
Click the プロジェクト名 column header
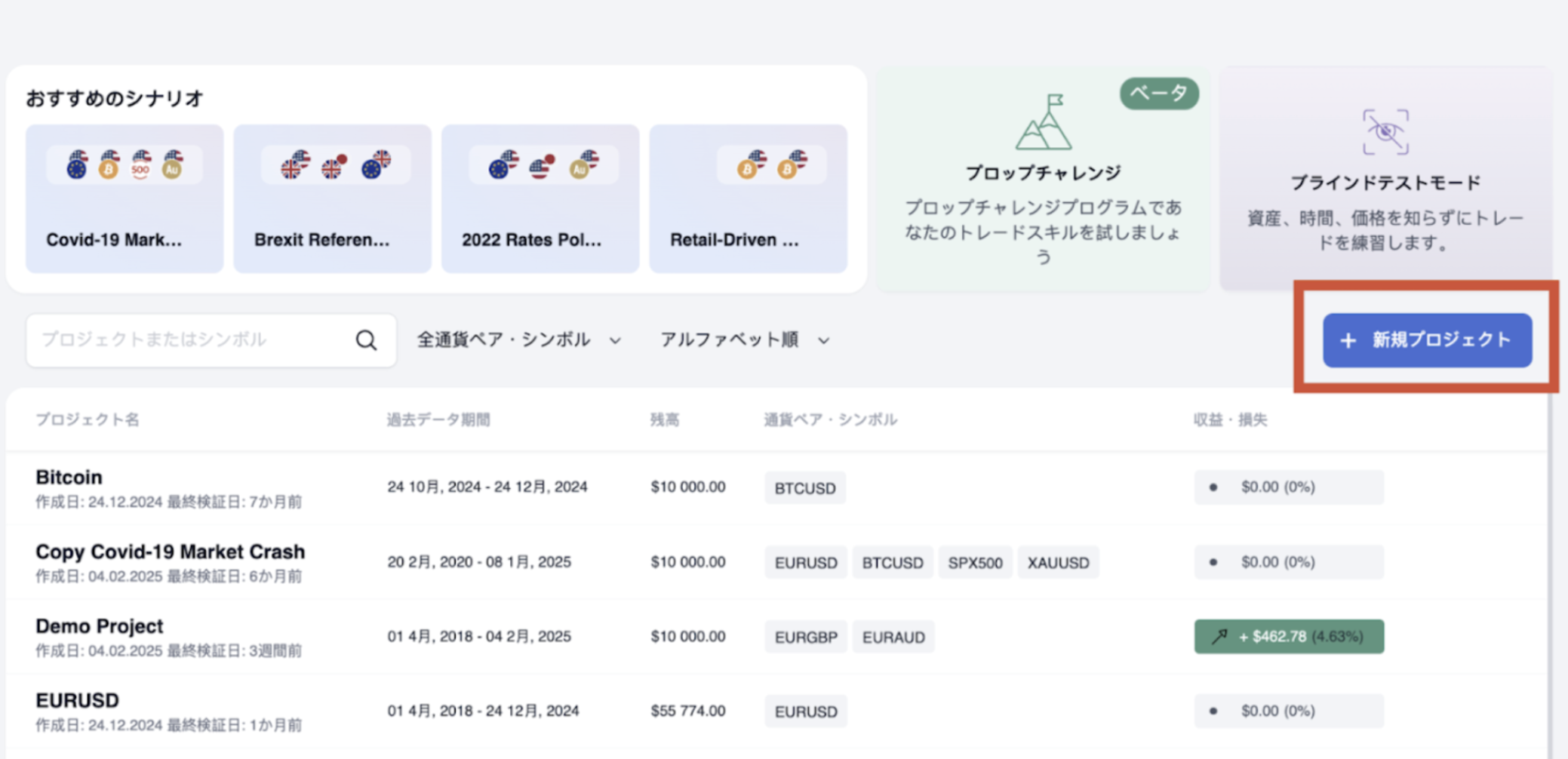point(88,419)
